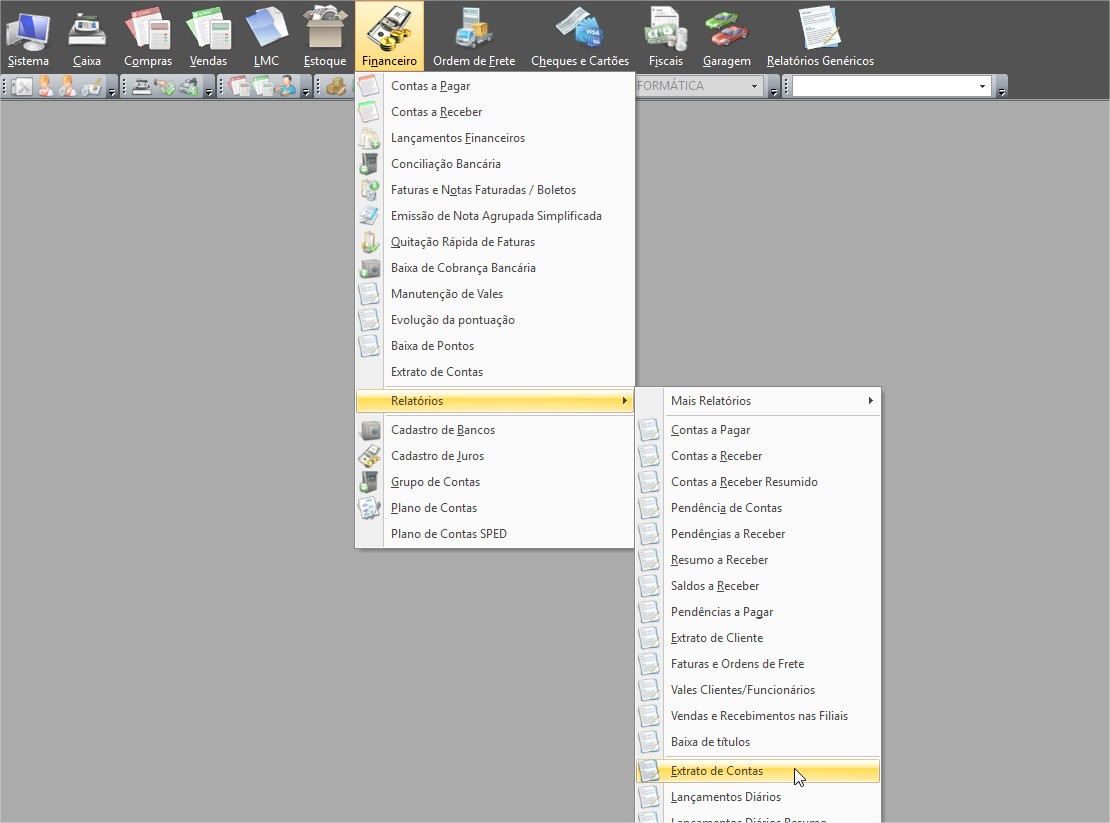1110x823 pixels.
Task: Open the Compras module
Action: (147, 35)
